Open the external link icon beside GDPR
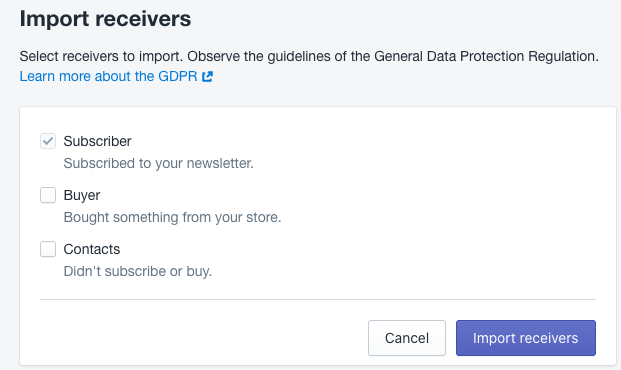Image resolution: width=621 pixels, height=370 pixels. click(x=208, y=76)
